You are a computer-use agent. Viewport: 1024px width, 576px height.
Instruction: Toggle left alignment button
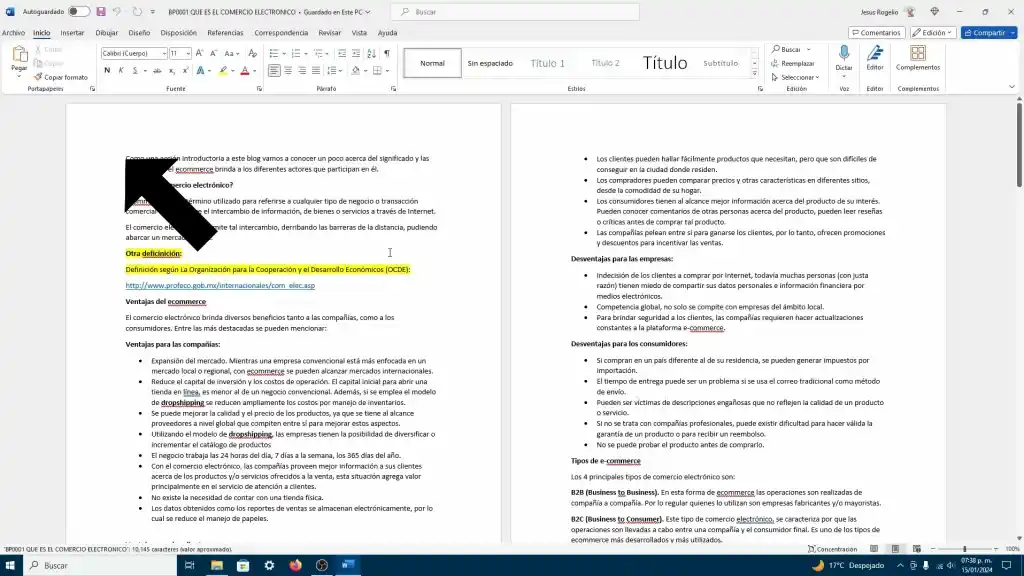click(274, 71)
